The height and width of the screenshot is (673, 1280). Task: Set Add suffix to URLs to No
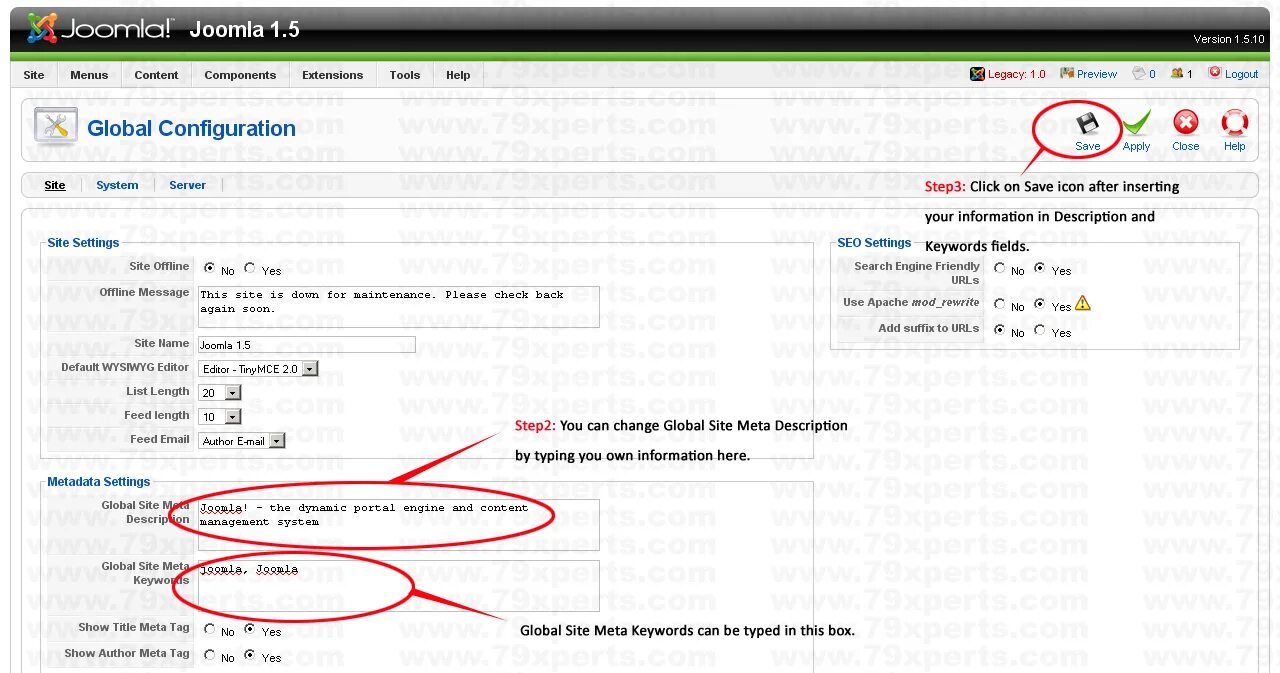1000,331
